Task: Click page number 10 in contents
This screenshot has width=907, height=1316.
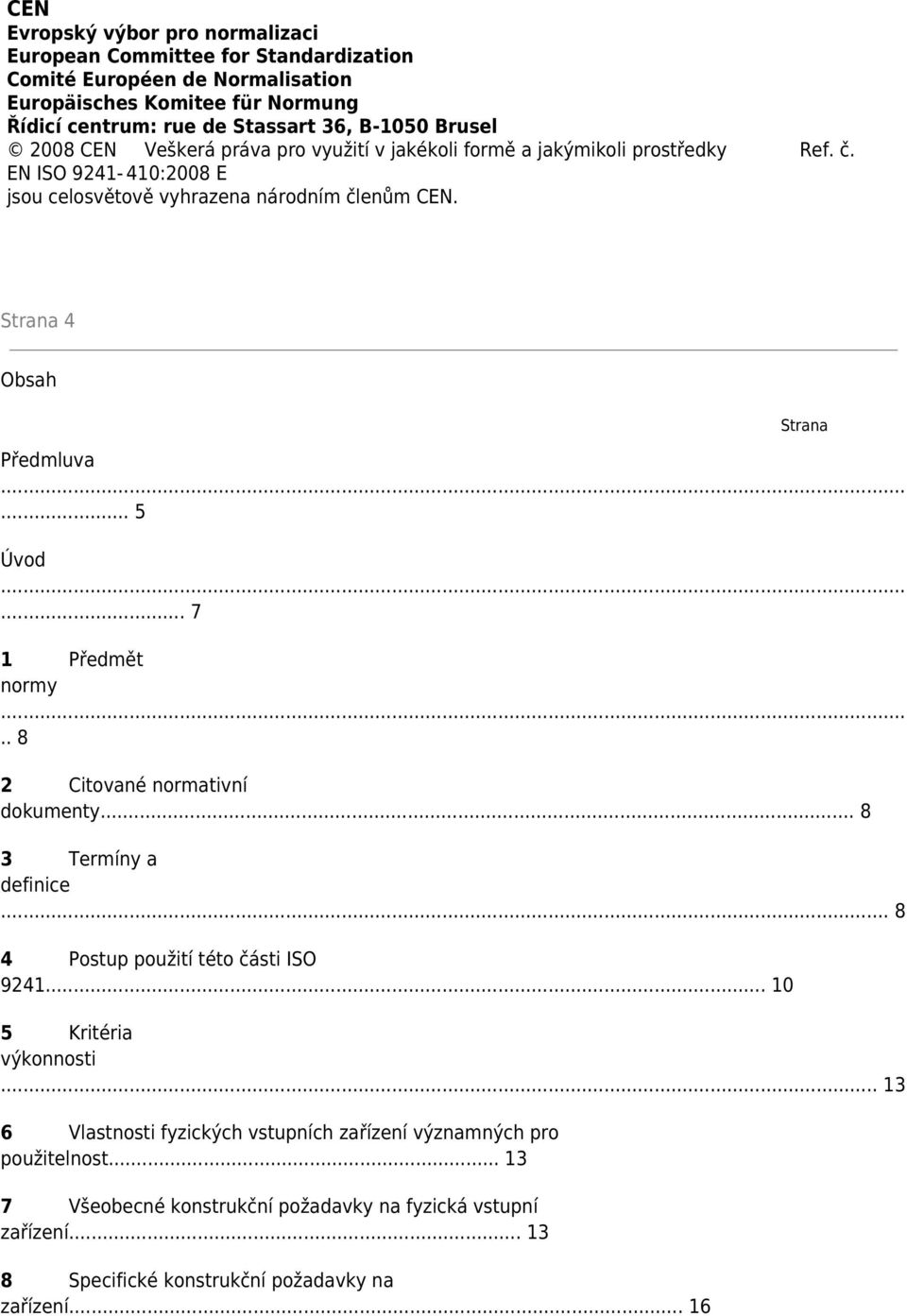Action: 782,984
